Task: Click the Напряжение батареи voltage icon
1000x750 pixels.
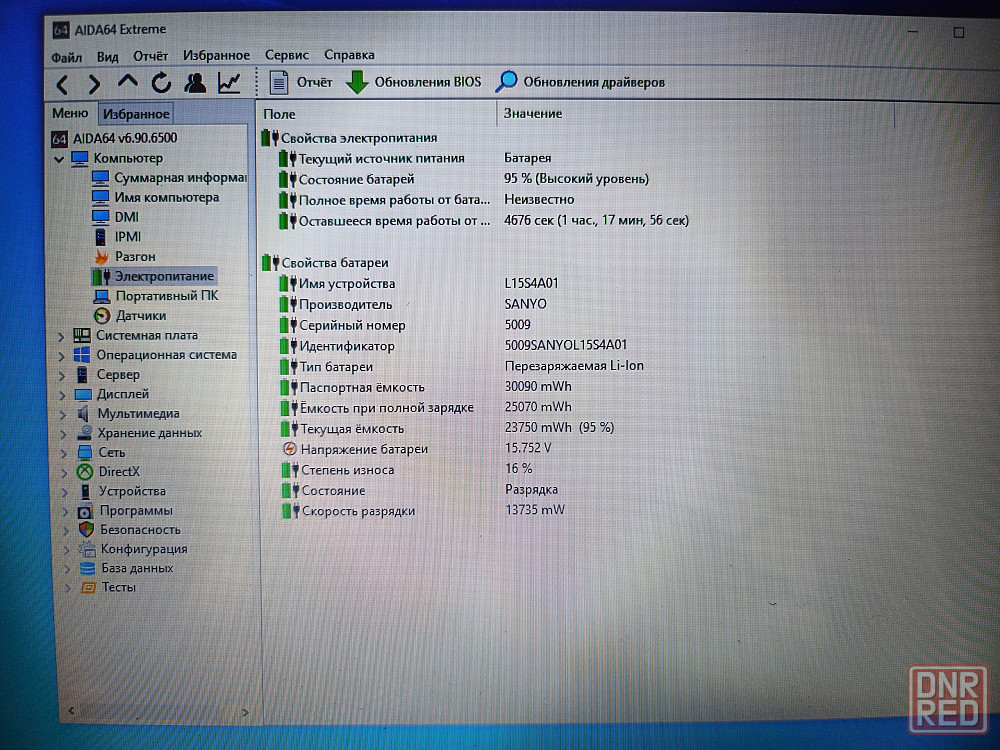Action: pyautogui.click(x=289, y=449)
